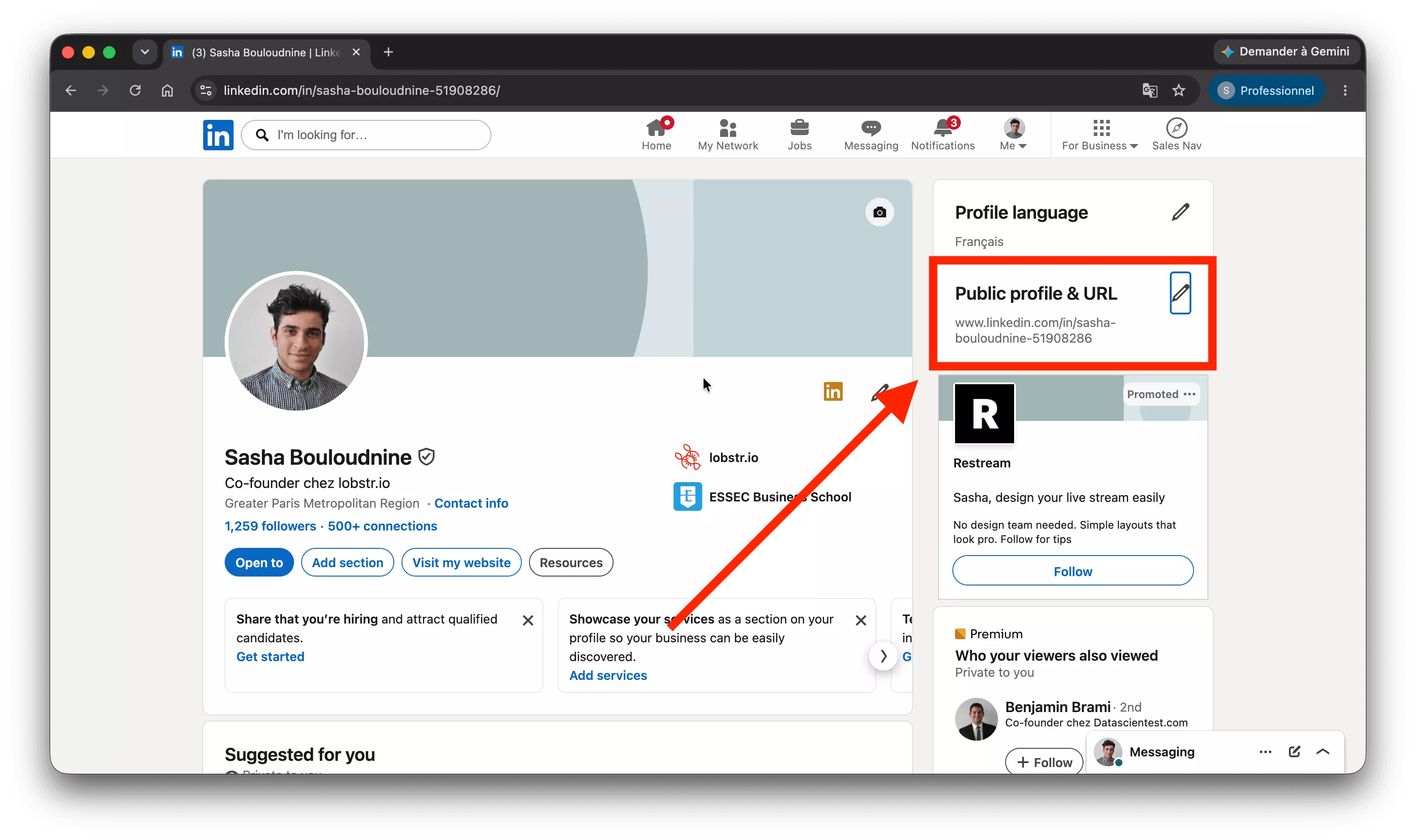Click Français profile language text
Viewport: 1416px width, 840px height.
point(979,242)
